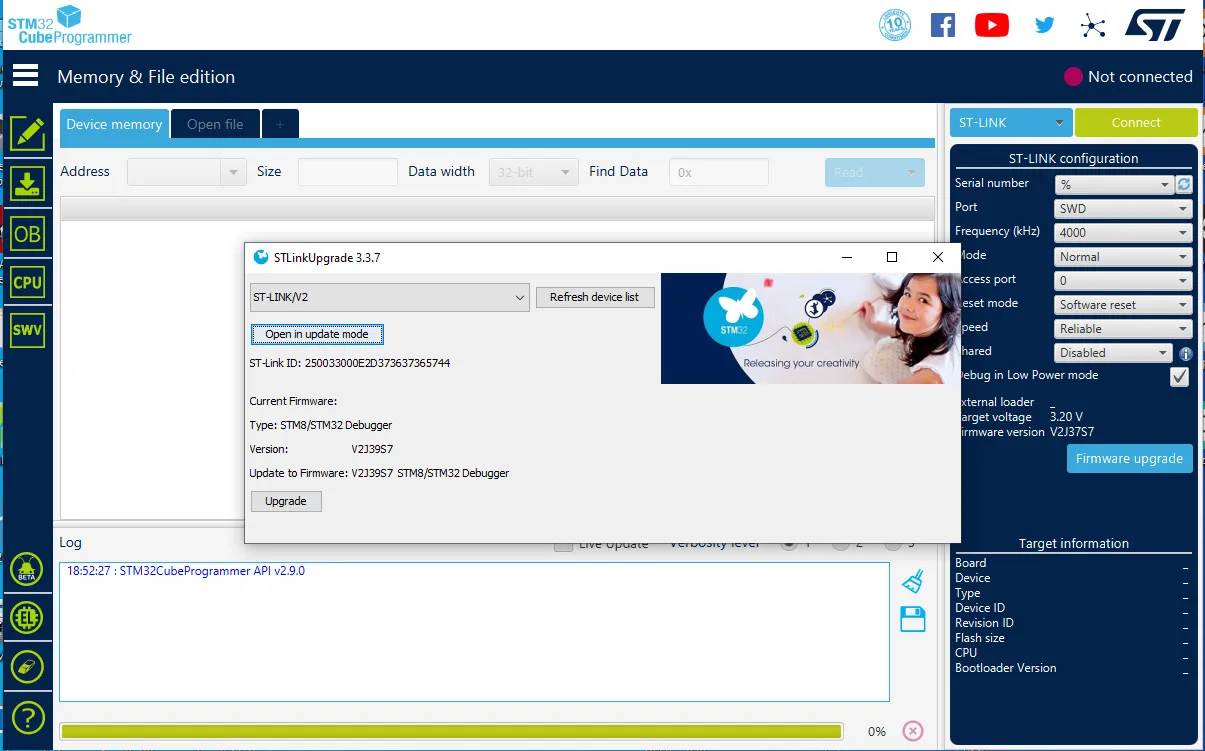Click the Firmware upgrade button
1205x751 pixels.
click(x=1130, y=459)
